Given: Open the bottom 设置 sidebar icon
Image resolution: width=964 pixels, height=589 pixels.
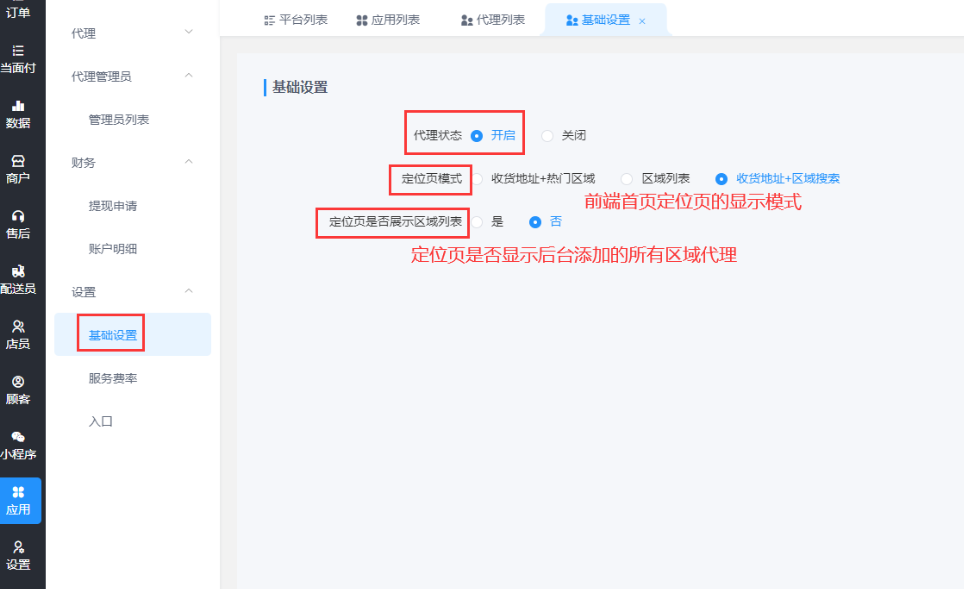Looking at the screenshot, I should point(18,547).
